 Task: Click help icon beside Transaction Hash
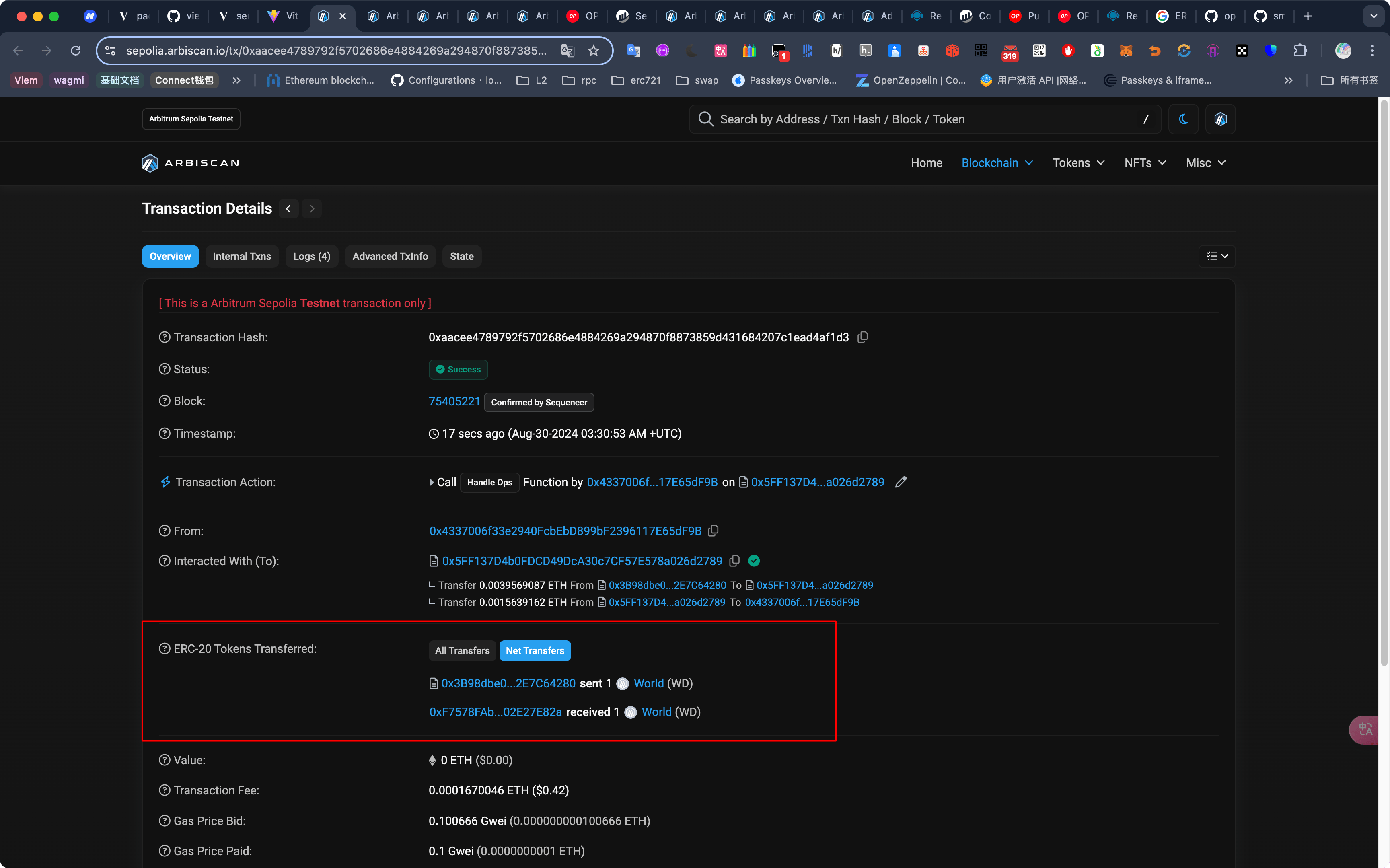tap(164, 337)
